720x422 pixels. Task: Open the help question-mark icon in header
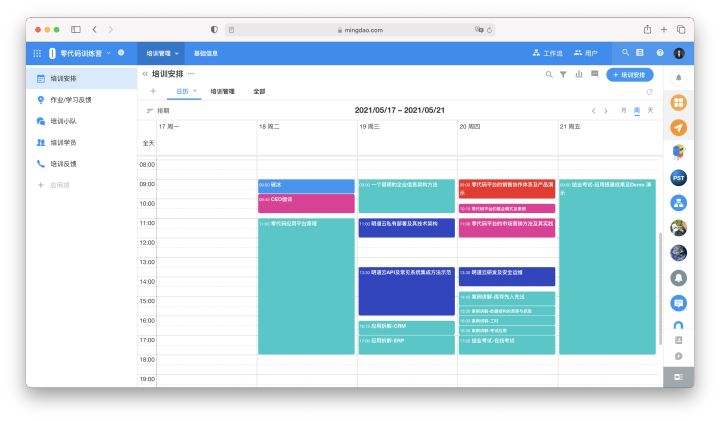(x=660, y=53)
